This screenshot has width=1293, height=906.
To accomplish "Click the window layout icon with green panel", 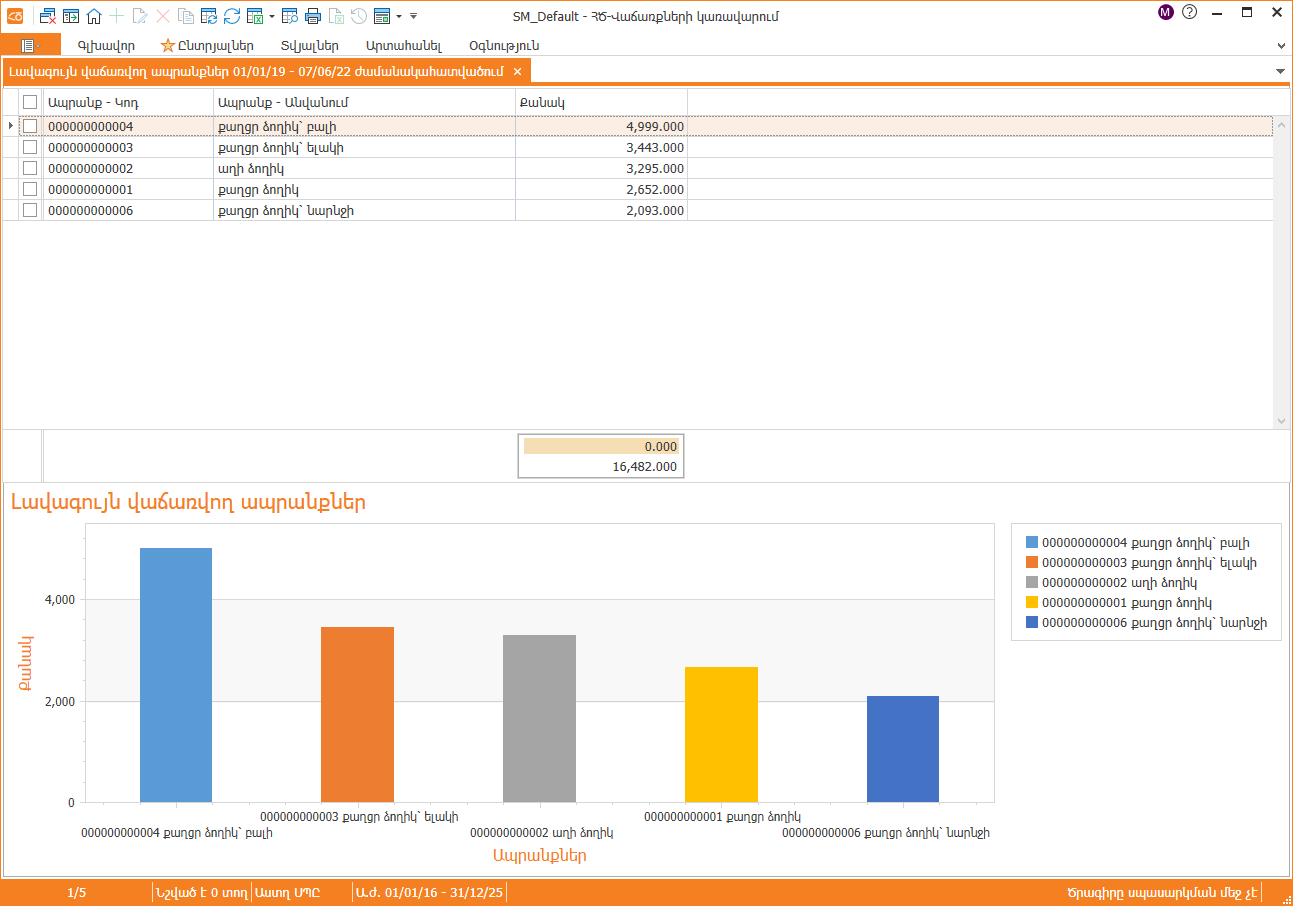I will (382, 16).
